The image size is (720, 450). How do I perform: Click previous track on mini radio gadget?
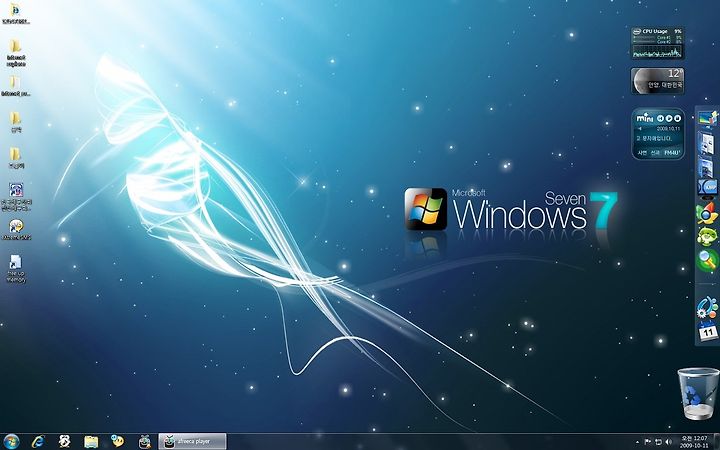click(660, 118)
